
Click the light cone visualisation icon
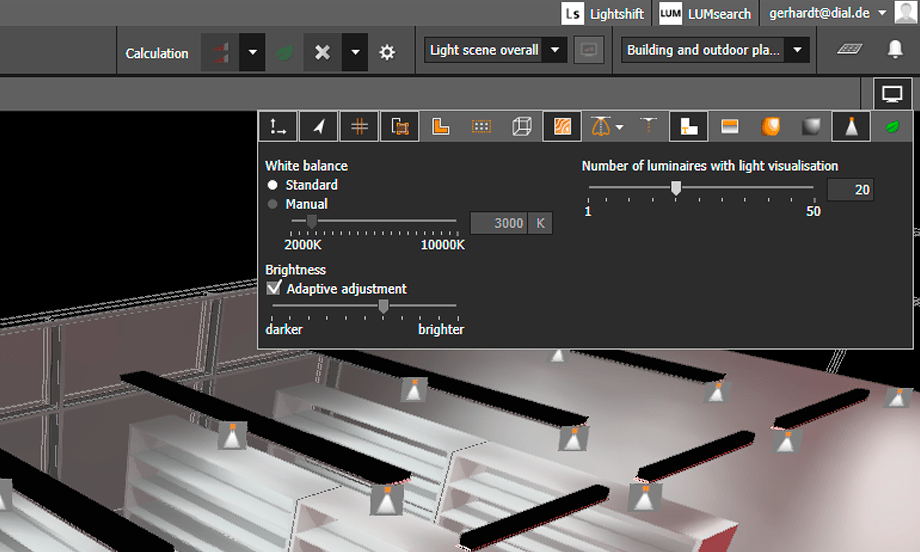click(850, 127)
